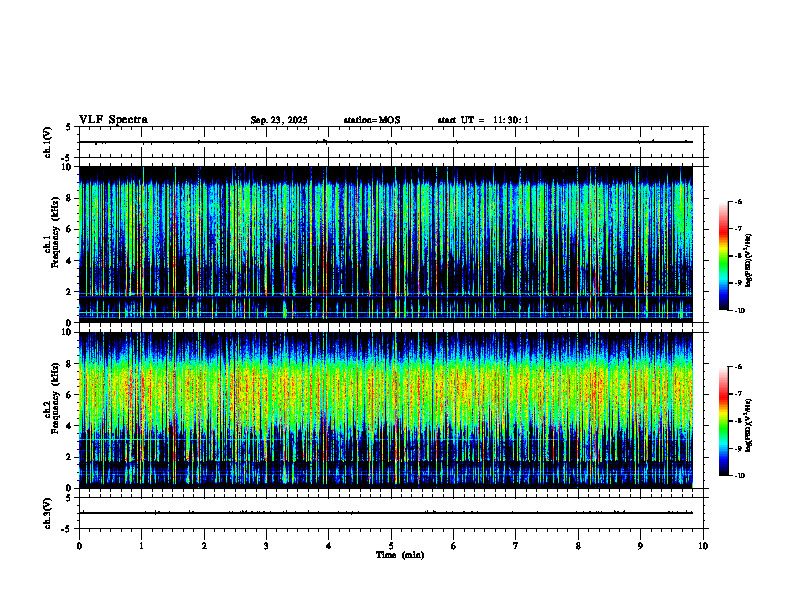The image size is (792, 612).
Task: Click ch.2 frequency tick label "4"
Action: pyautogui.click(x=70, y=426)
